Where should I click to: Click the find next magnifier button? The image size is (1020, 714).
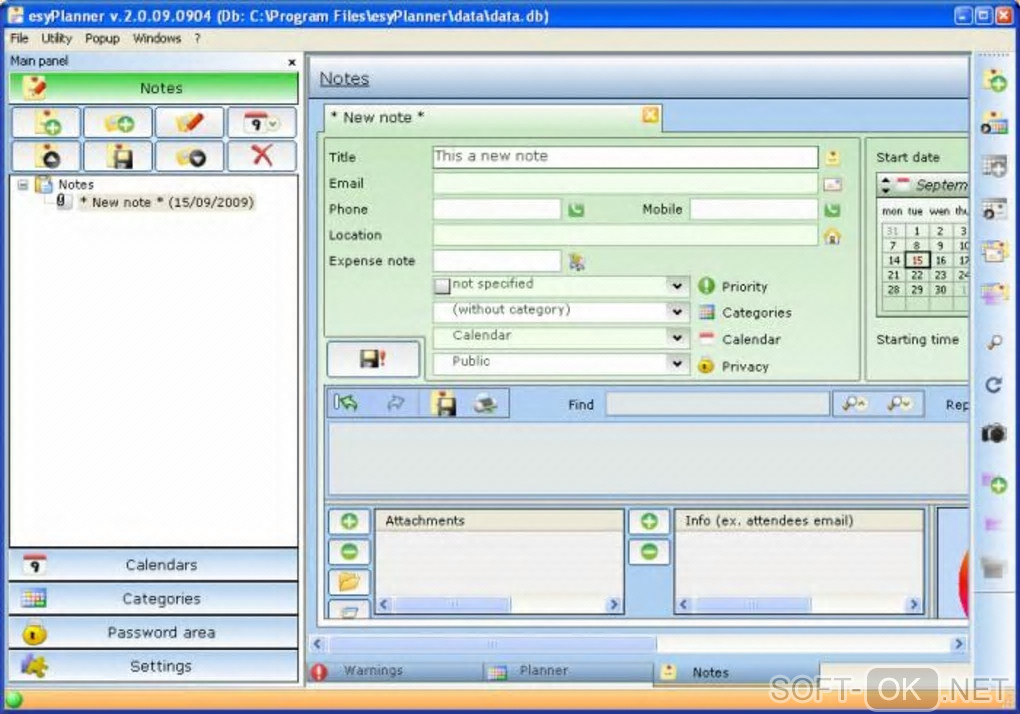pos(899,404)
